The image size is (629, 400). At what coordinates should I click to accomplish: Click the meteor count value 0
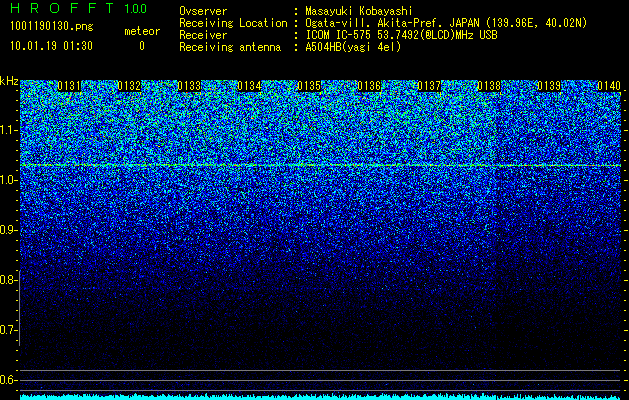click(142, 46)
